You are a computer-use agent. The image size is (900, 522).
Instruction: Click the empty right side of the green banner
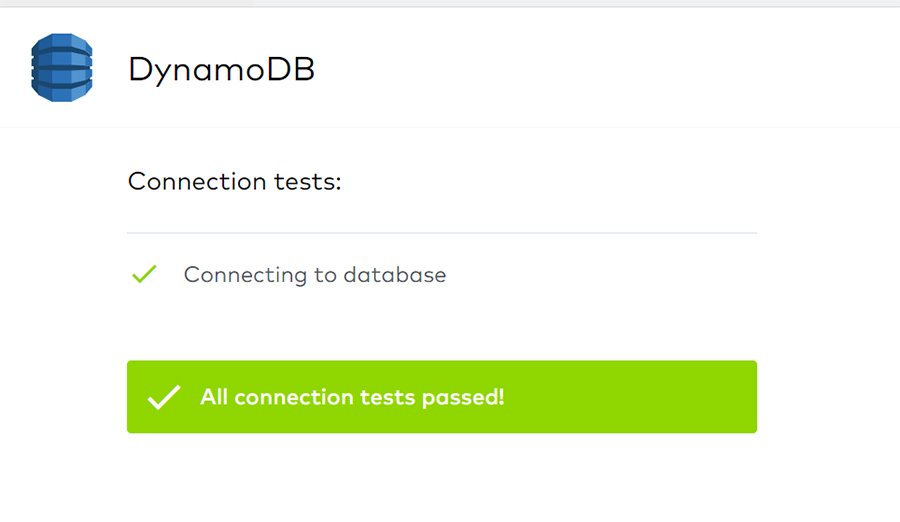pos(640,397)
